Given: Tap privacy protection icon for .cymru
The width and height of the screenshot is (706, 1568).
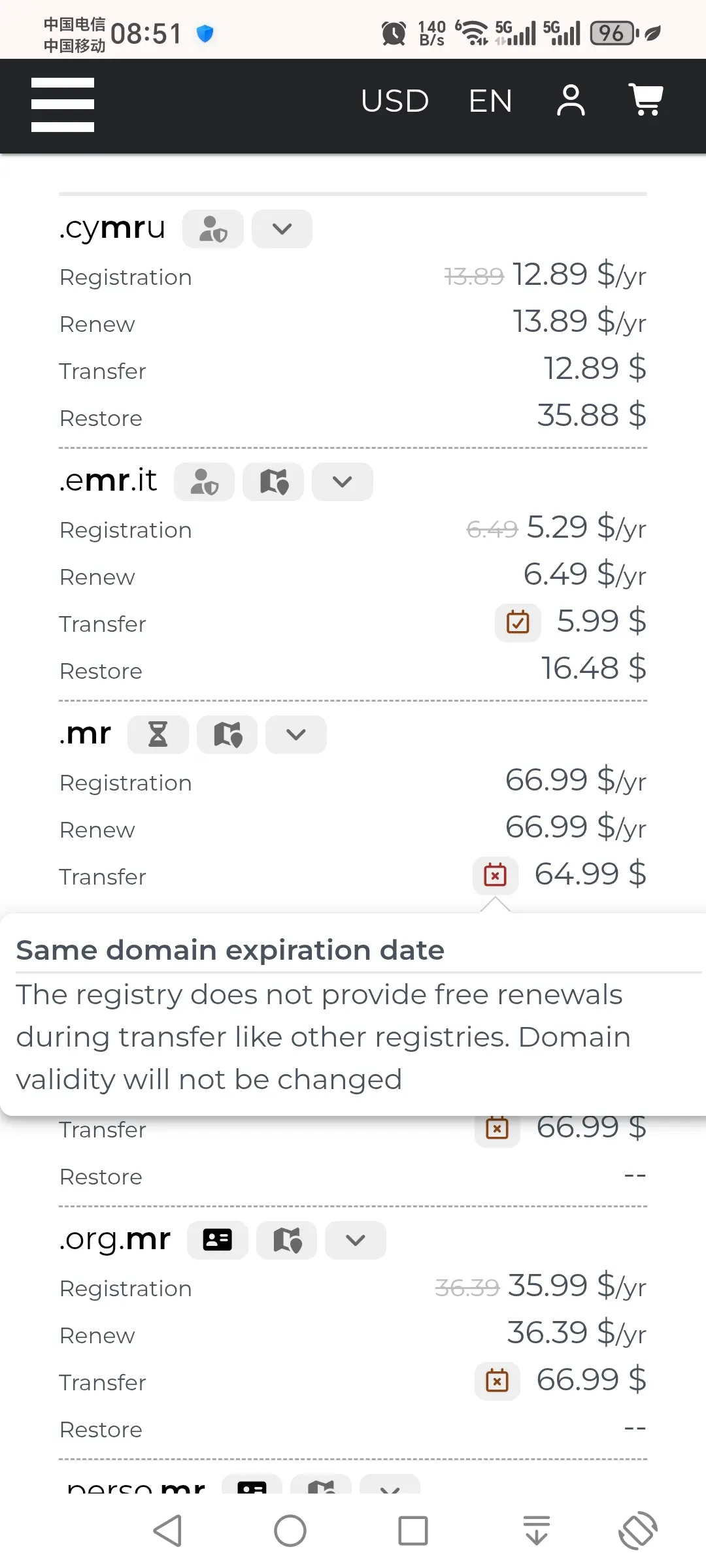Looking at the screenshot, I should tap(213, 229).
